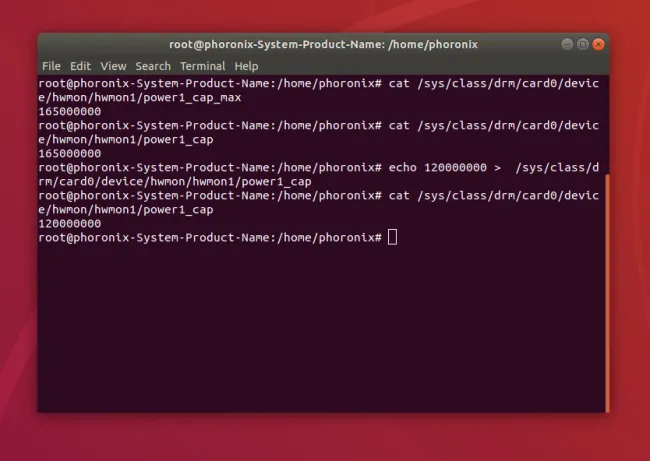Open the Search menu
Viewport: 650px width, 461px height.
(153, 66)
